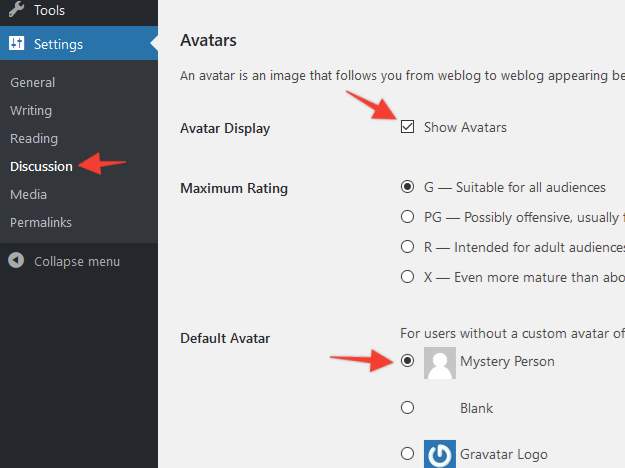The image size is (625, 468).
Task: Select Gravatar Logo radio button
Action: [x=407, y=454]
